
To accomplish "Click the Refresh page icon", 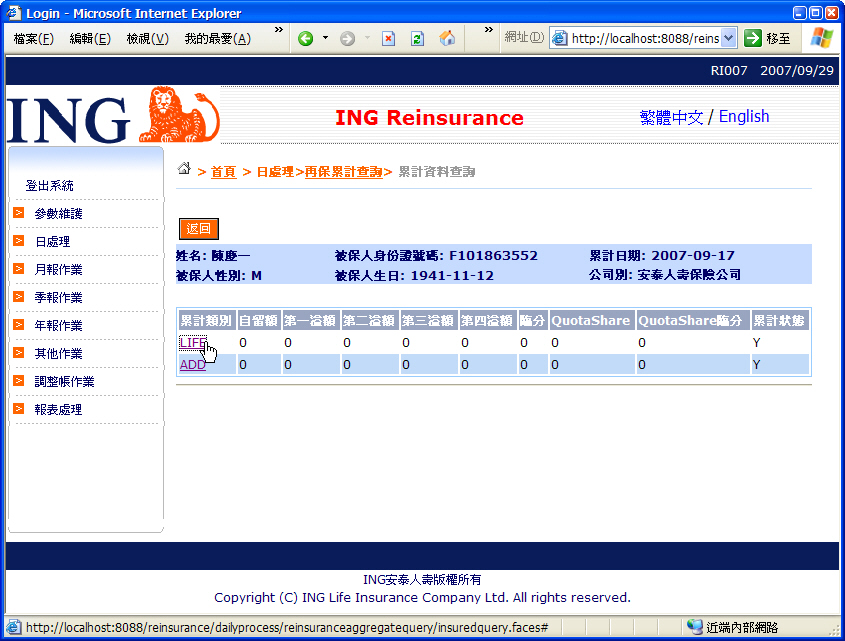I will (x=417, y=39).
